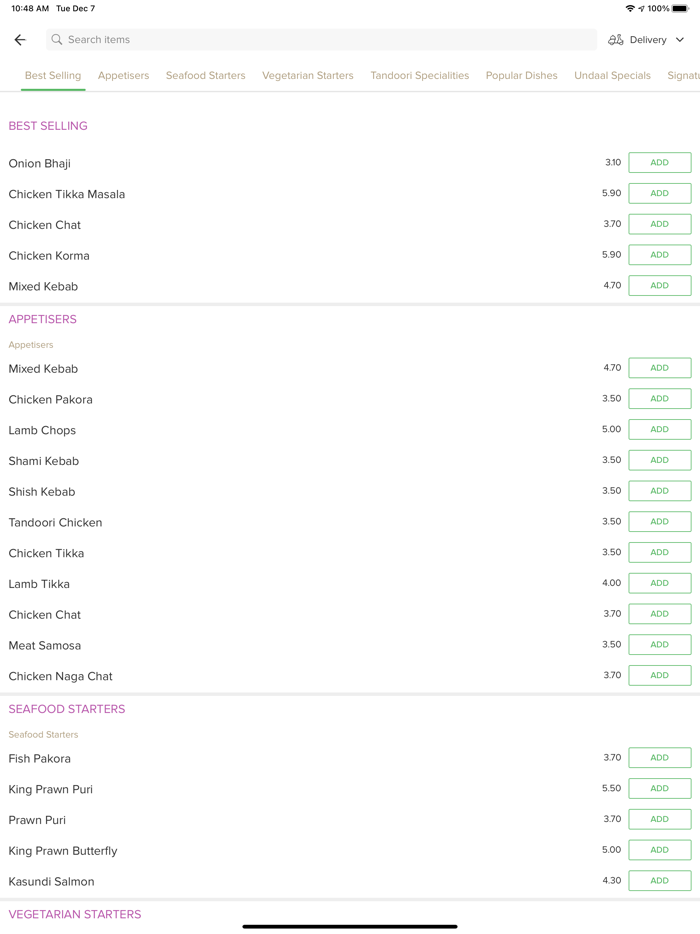Add Chicken Tikka Masala to order
This screenshot has height=934, width=700.
coord(659,194)
